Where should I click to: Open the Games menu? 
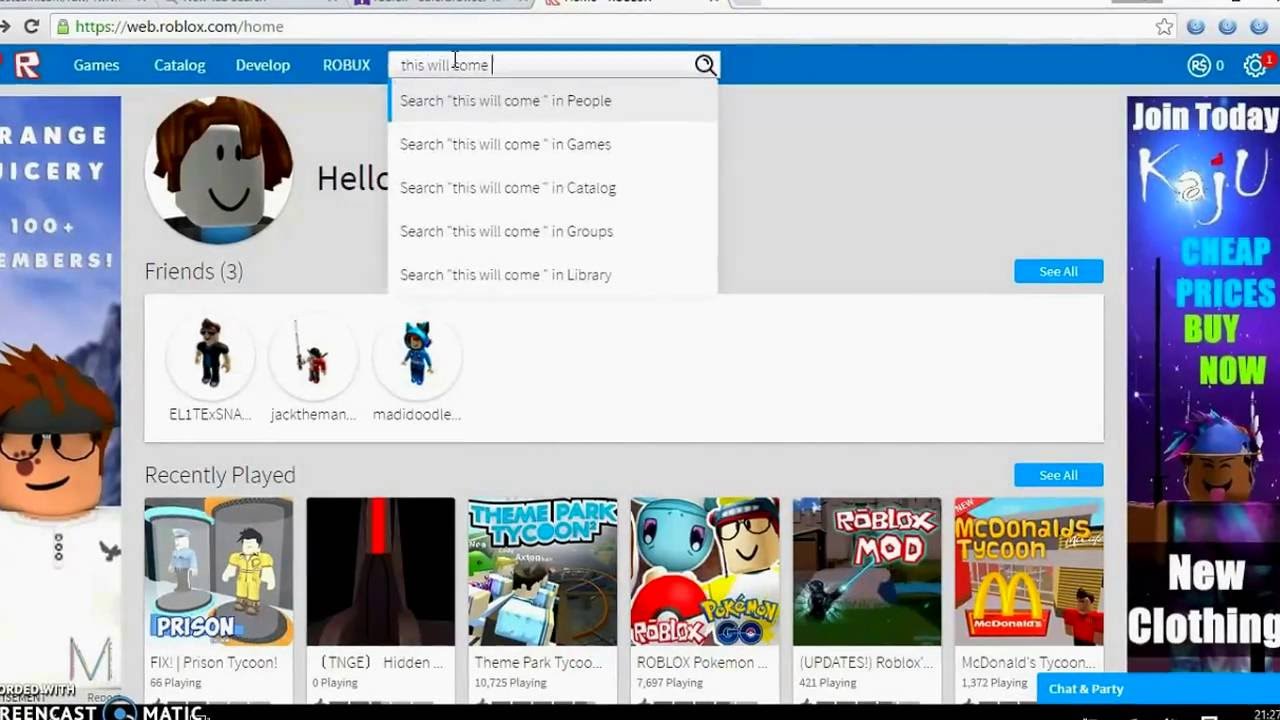pyautogui.click(x=96, y=65)
